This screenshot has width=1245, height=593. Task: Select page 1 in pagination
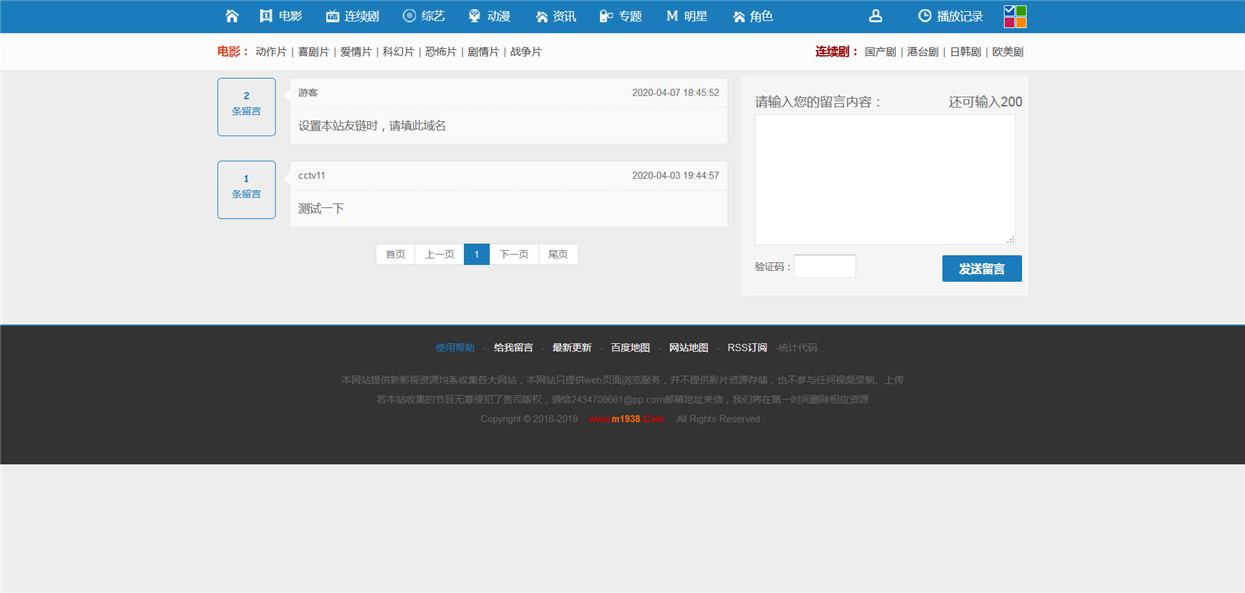(x=477, y=254)
